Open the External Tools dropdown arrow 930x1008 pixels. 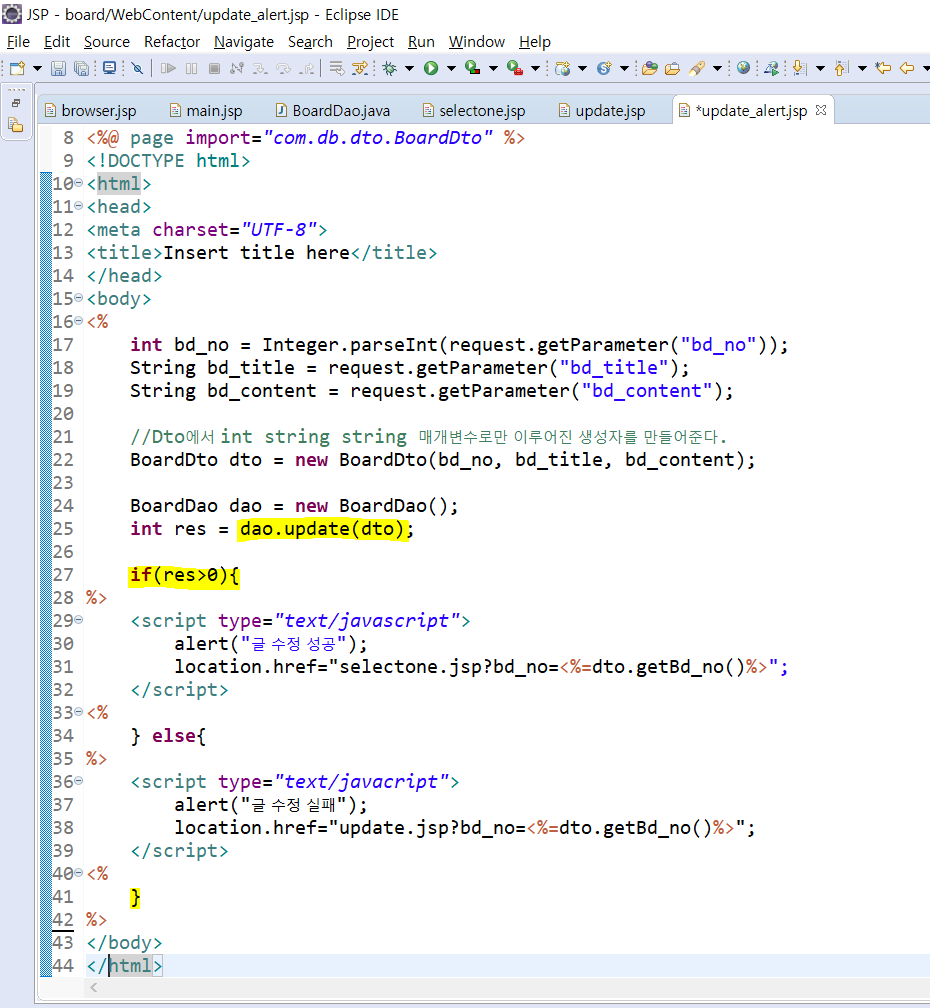535,68
